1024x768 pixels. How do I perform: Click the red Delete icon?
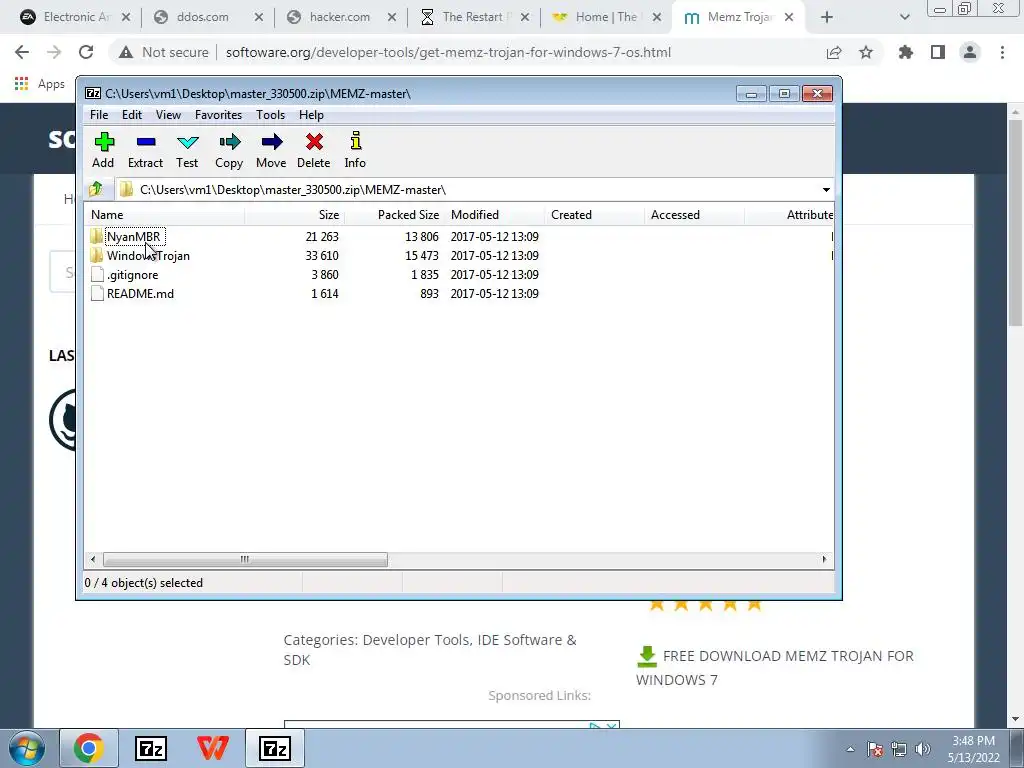click(314, 142)
